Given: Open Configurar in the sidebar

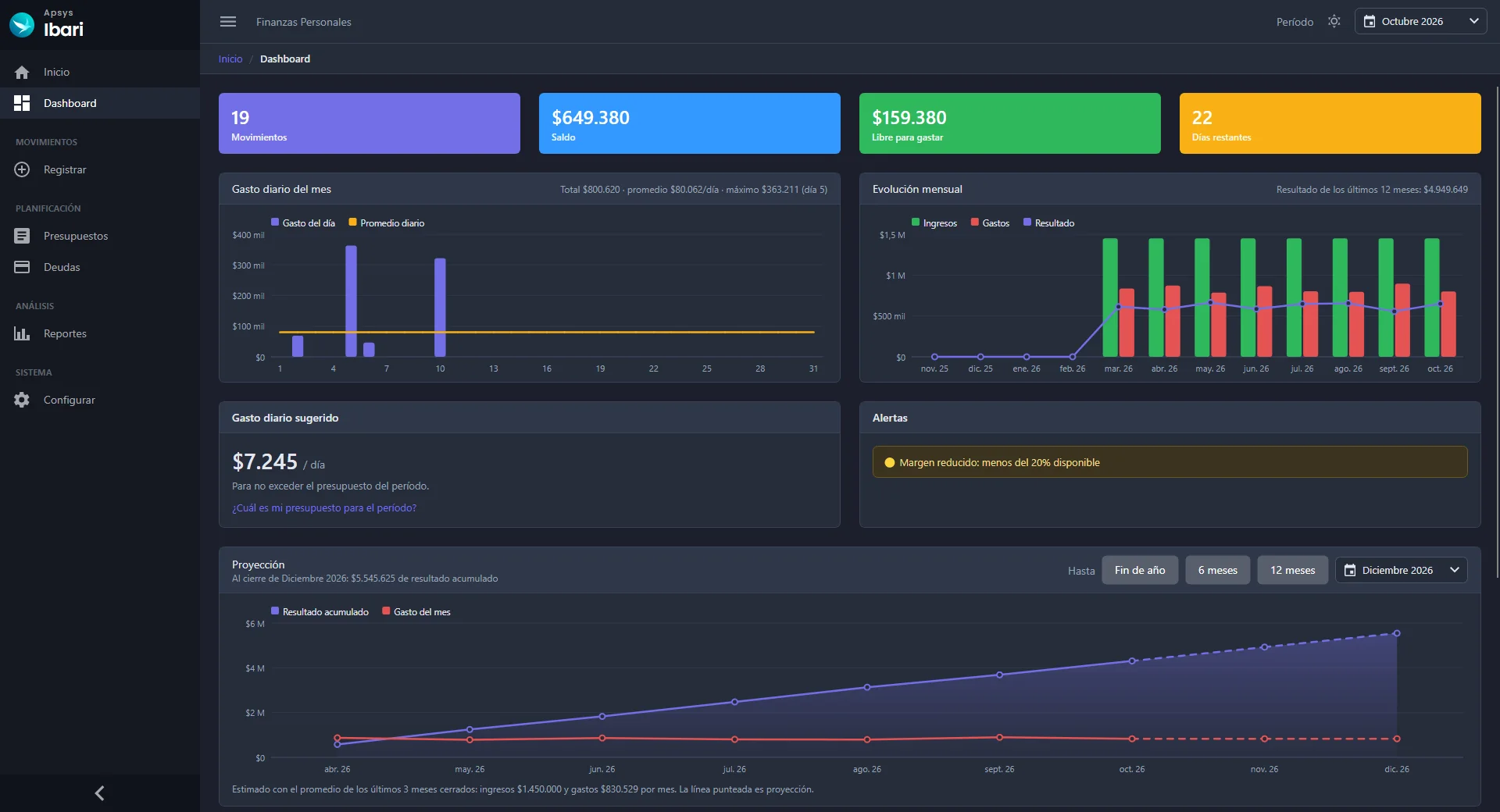Looking at the screenshot, I should tap(100, 400).
